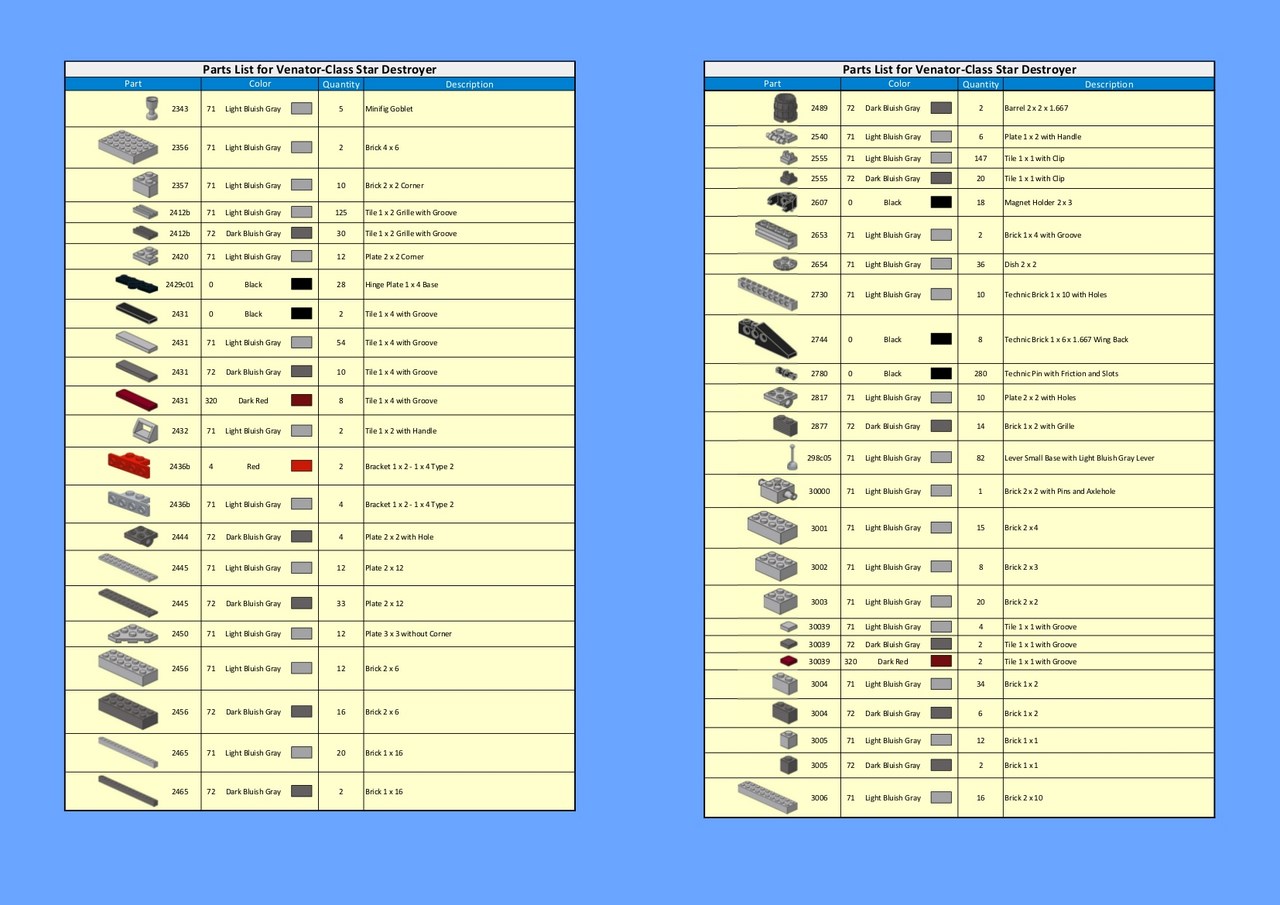Click the "Plate 3 x 3 without Corner" description
Image resolution: width=1280 pixels, height=905 pixels.
pyautogui.click(x=408, y=634)
